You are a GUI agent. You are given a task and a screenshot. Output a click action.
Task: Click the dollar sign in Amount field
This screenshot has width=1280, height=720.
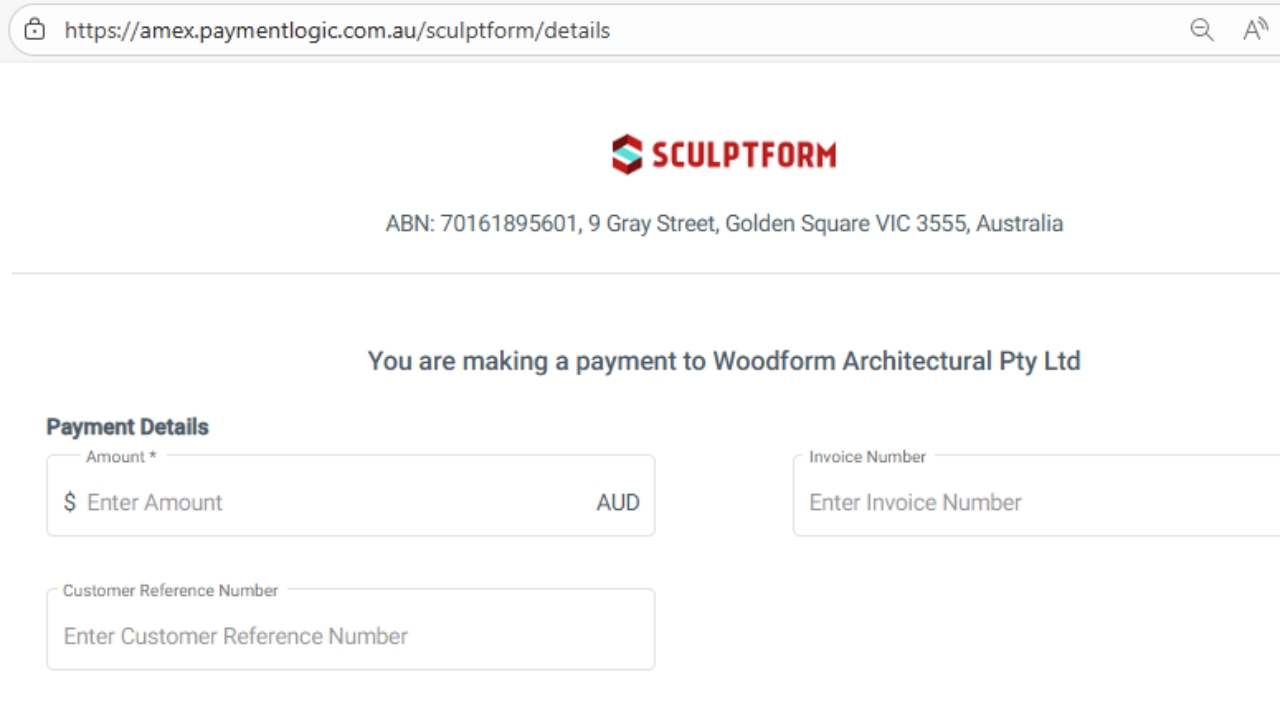point(69,502)
